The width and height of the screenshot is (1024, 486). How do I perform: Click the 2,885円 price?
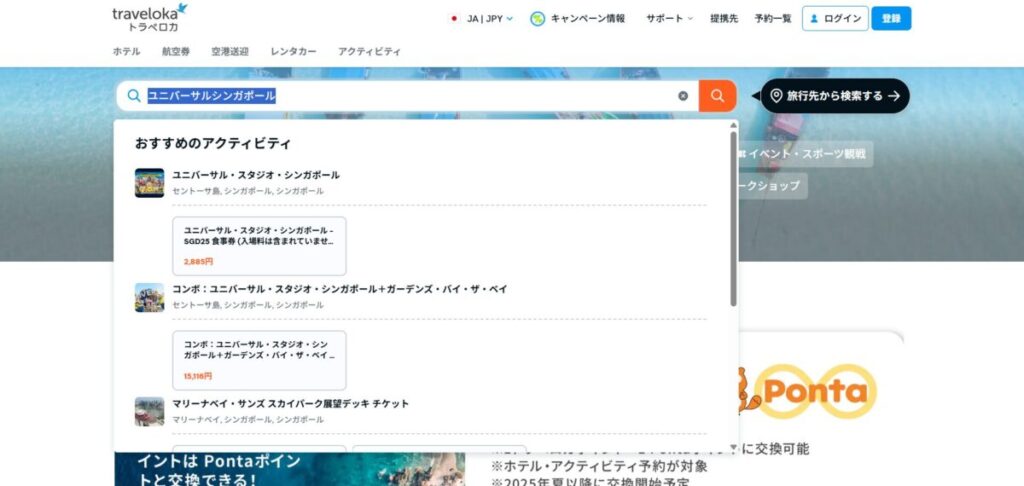point(199,261)
